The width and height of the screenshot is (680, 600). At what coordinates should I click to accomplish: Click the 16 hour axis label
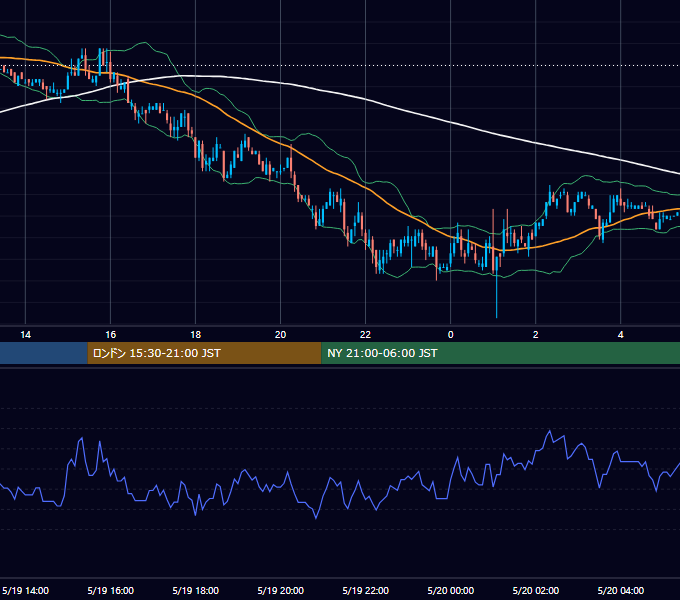111,335
